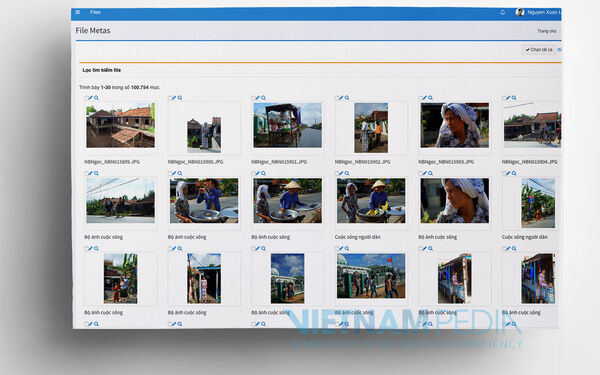
Task: Open the yellow bananas vendor thumbnail
Action: [371, 201]
